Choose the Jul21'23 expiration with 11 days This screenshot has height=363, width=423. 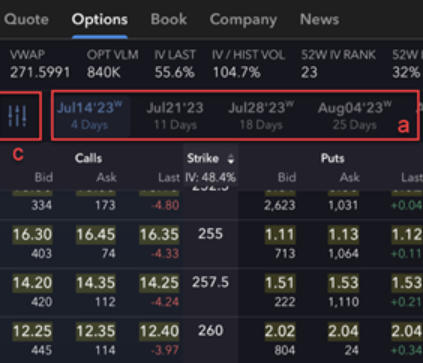click(175, 116)
